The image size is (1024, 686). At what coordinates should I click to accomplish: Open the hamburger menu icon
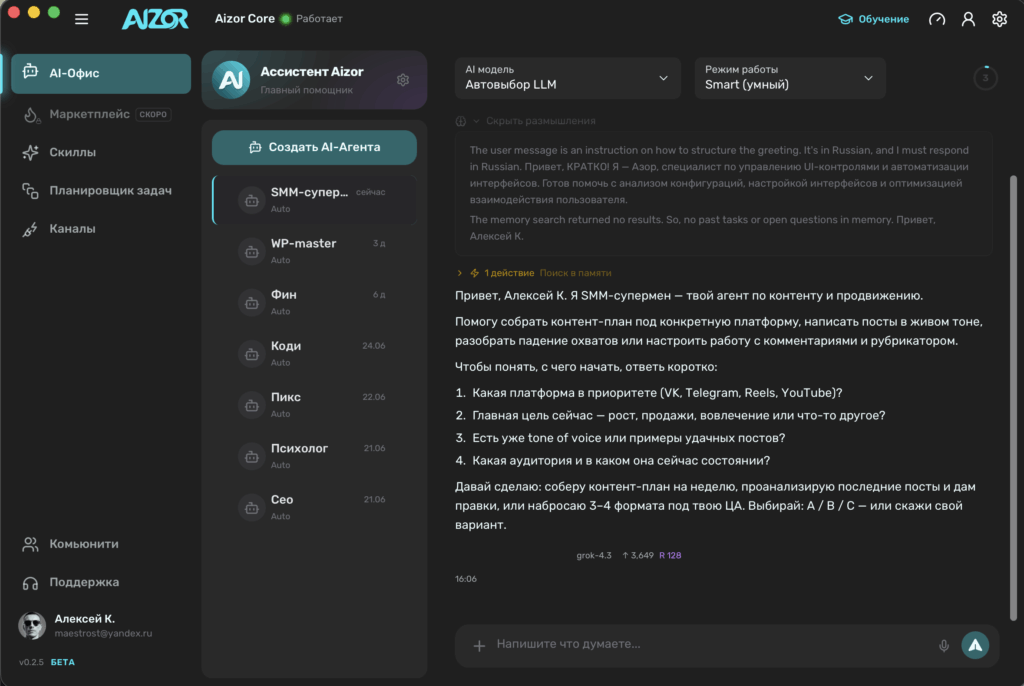click(x=82, y=19)
